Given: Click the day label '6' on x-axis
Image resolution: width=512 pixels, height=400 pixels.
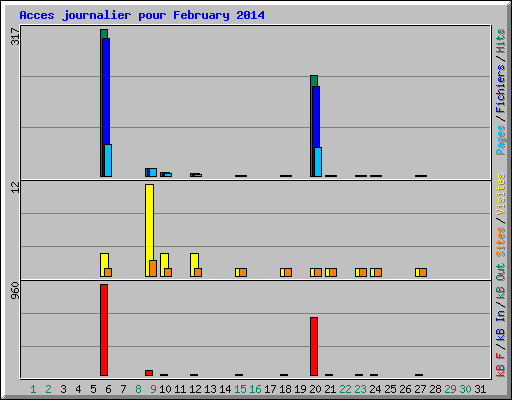Looking at the screenshot, I should click(108, 389).
